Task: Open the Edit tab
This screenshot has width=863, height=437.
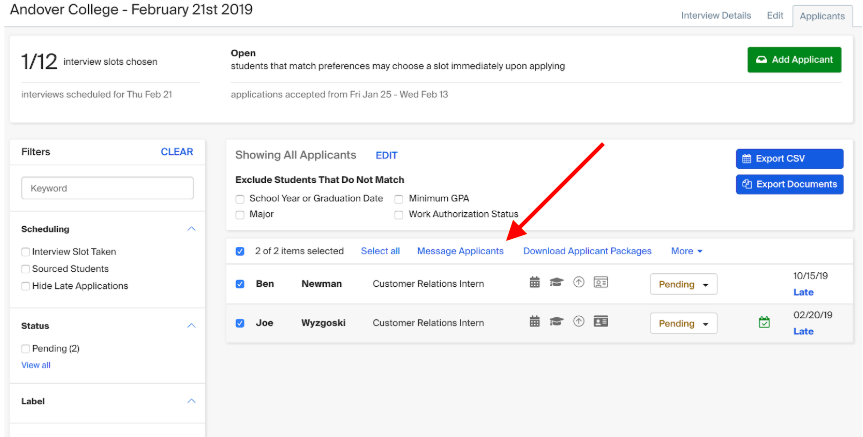Action: [775, 15]
